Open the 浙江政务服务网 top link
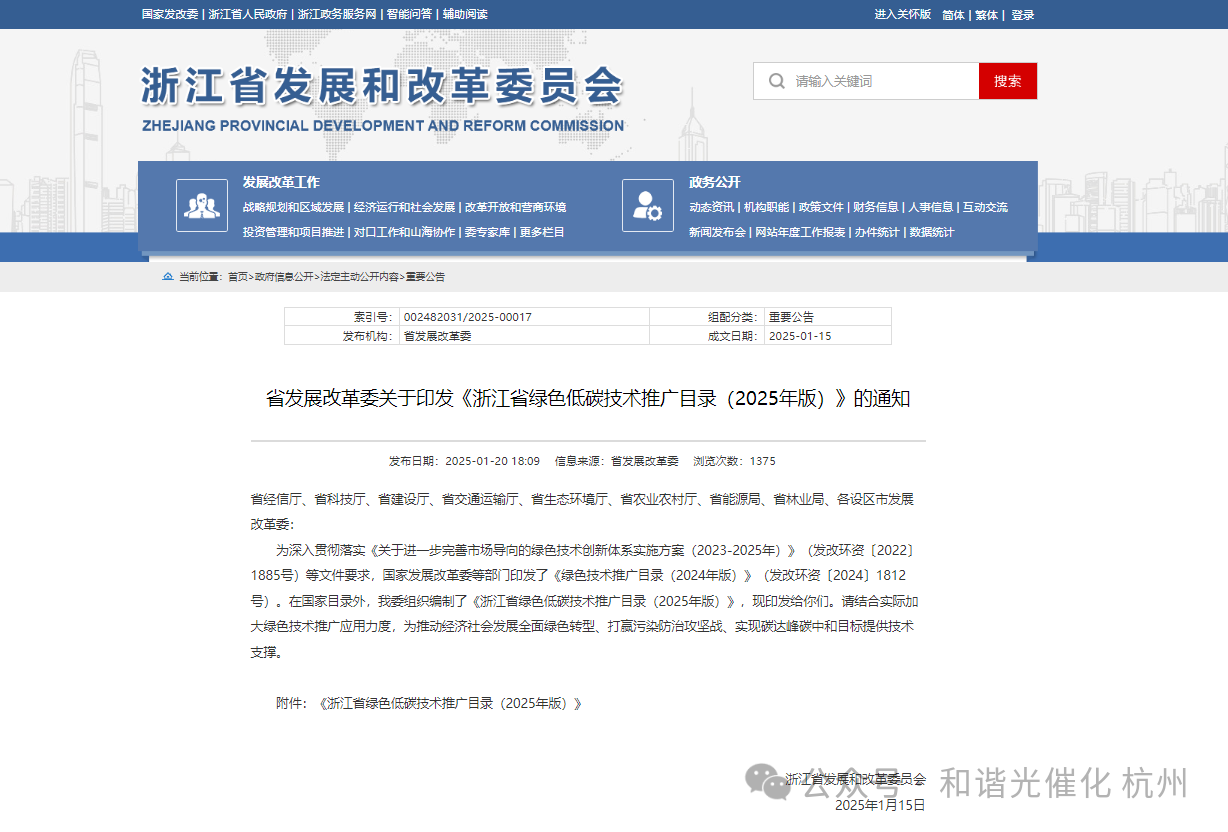1228x832 pixels. (337, 15)
